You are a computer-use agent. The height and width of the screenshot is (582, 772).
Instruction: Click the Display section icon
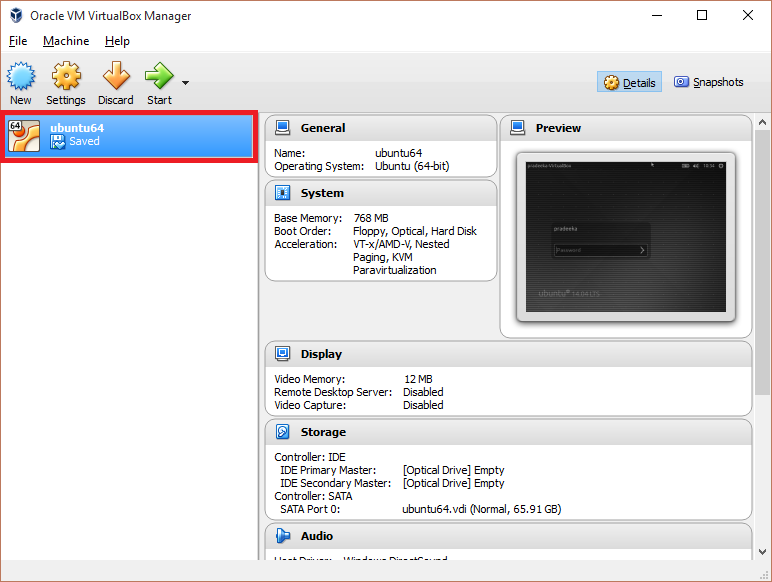click(x=283, y=354)
